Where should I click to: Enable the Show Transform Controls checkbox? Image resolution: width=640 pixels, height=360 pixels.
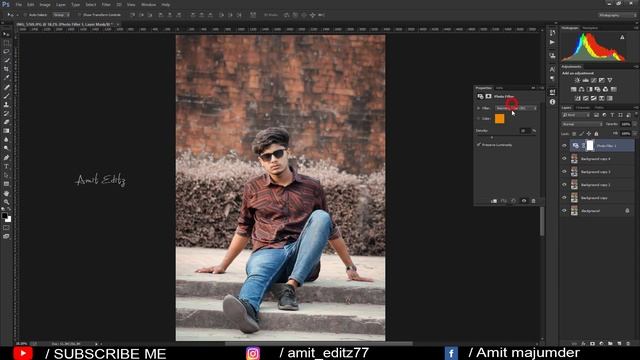click(79, 15)
